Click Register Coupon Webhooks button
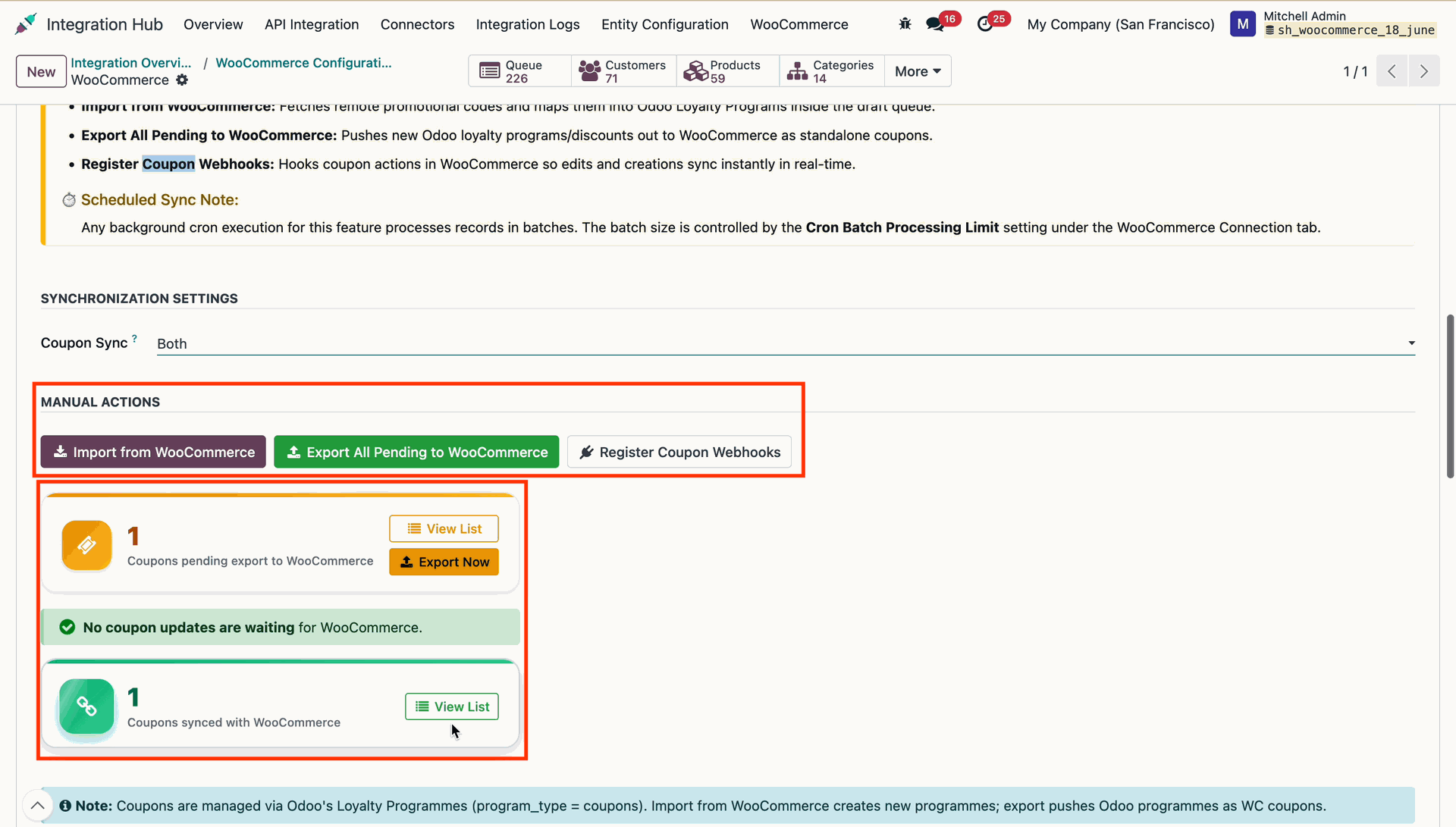This screenshot has height=827, width=1456. click(x=679, y=452)
